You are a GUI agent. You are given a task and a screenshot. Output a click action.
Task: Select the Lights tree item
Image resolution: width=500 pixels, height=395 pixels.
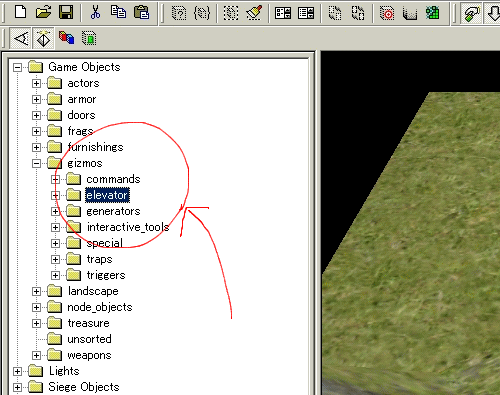coord(64,371)
